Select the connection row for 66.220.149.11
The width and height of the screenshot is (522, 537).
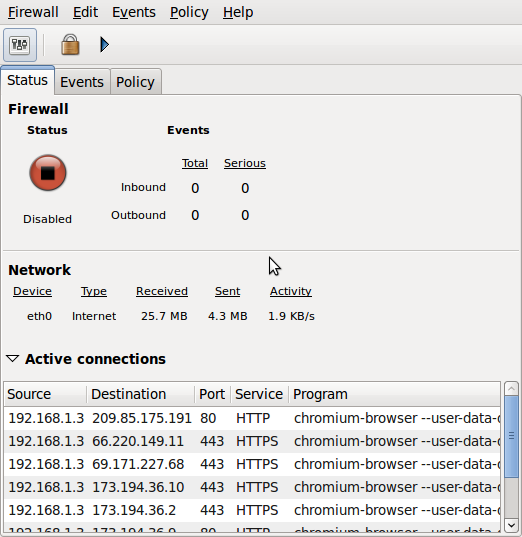coord(252,441)
